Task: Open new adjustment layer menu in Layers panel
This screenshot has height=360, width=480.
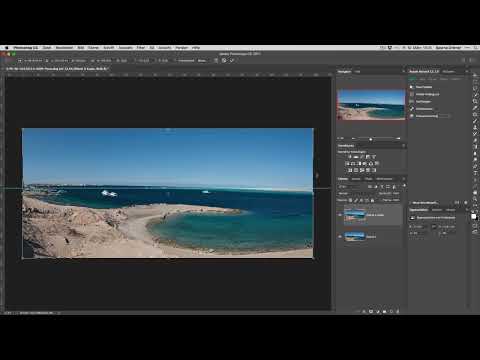Action: 378,311
